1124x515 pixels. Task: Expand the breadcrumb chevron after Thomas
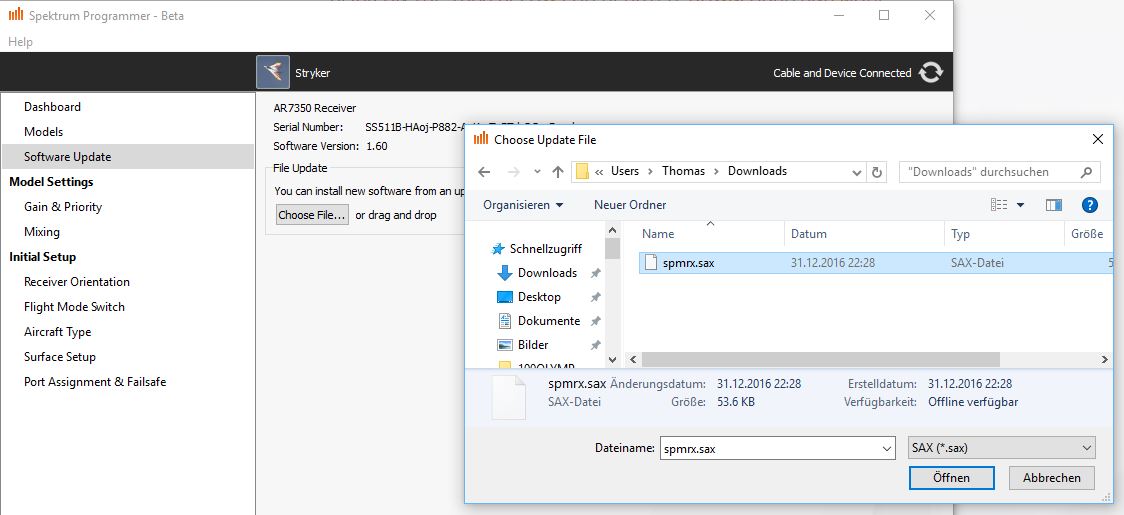(x=717, y=171)
